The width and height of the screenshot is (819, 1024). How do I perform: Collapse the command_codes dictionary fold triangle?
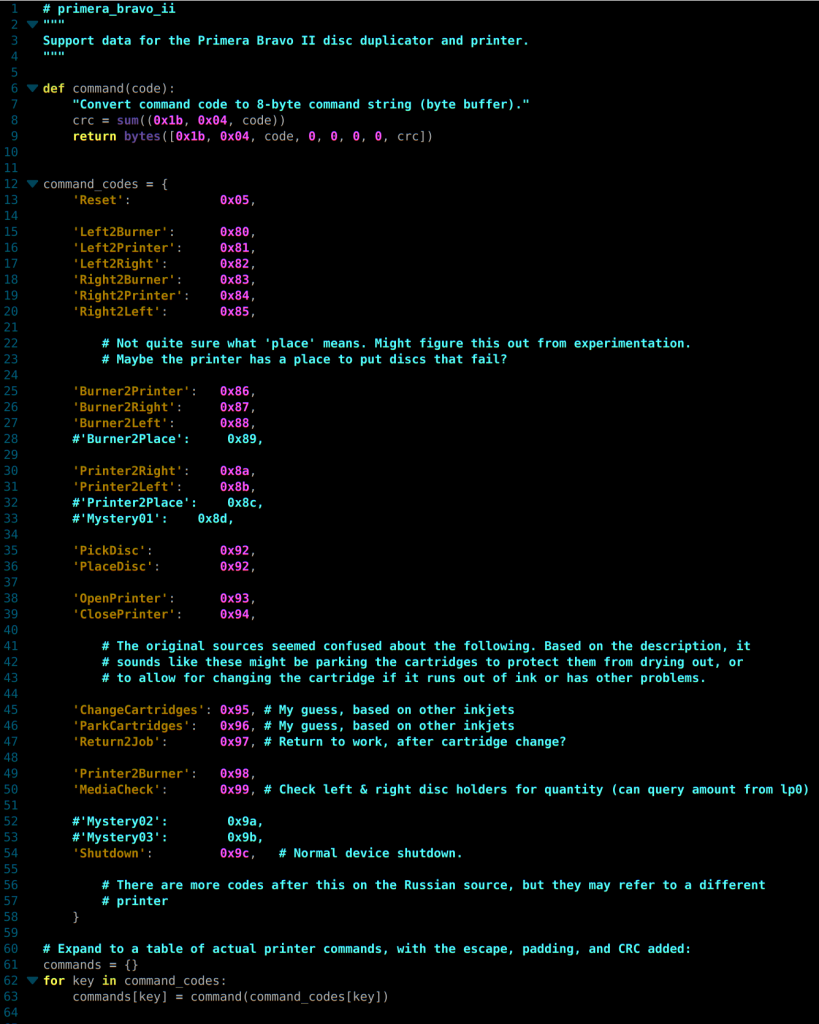coord(32,184)
